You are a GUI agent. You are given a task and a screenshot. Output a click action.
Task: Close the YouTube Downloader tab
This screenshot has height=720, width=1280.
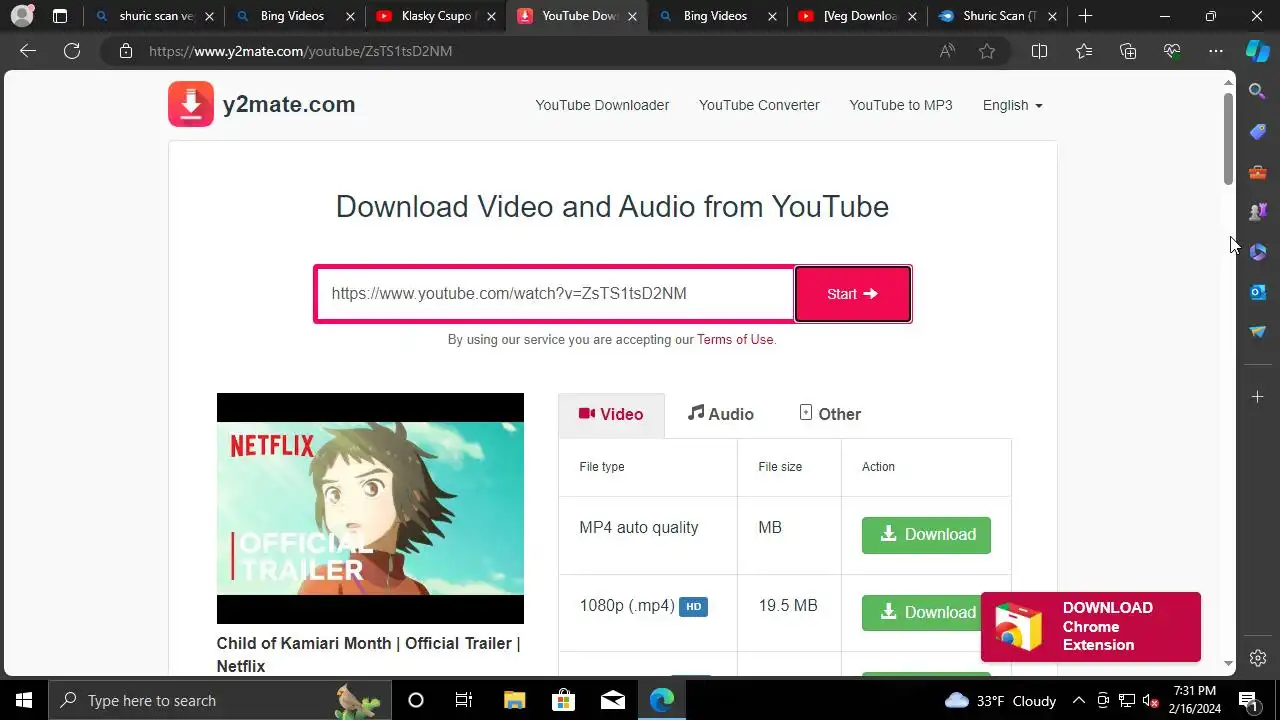(632, 16)
